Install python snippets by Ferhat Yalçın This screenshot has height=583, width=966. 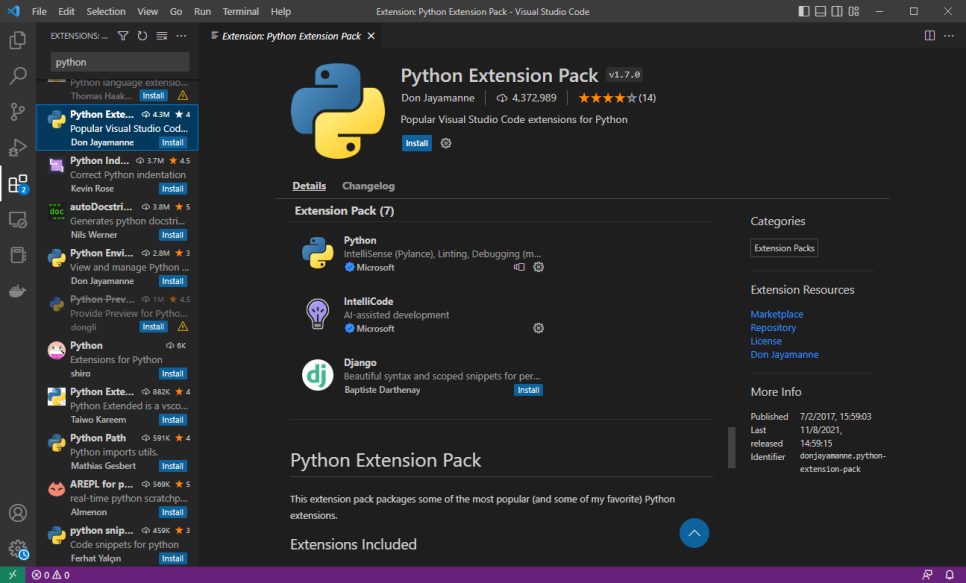tap(172, 559)
